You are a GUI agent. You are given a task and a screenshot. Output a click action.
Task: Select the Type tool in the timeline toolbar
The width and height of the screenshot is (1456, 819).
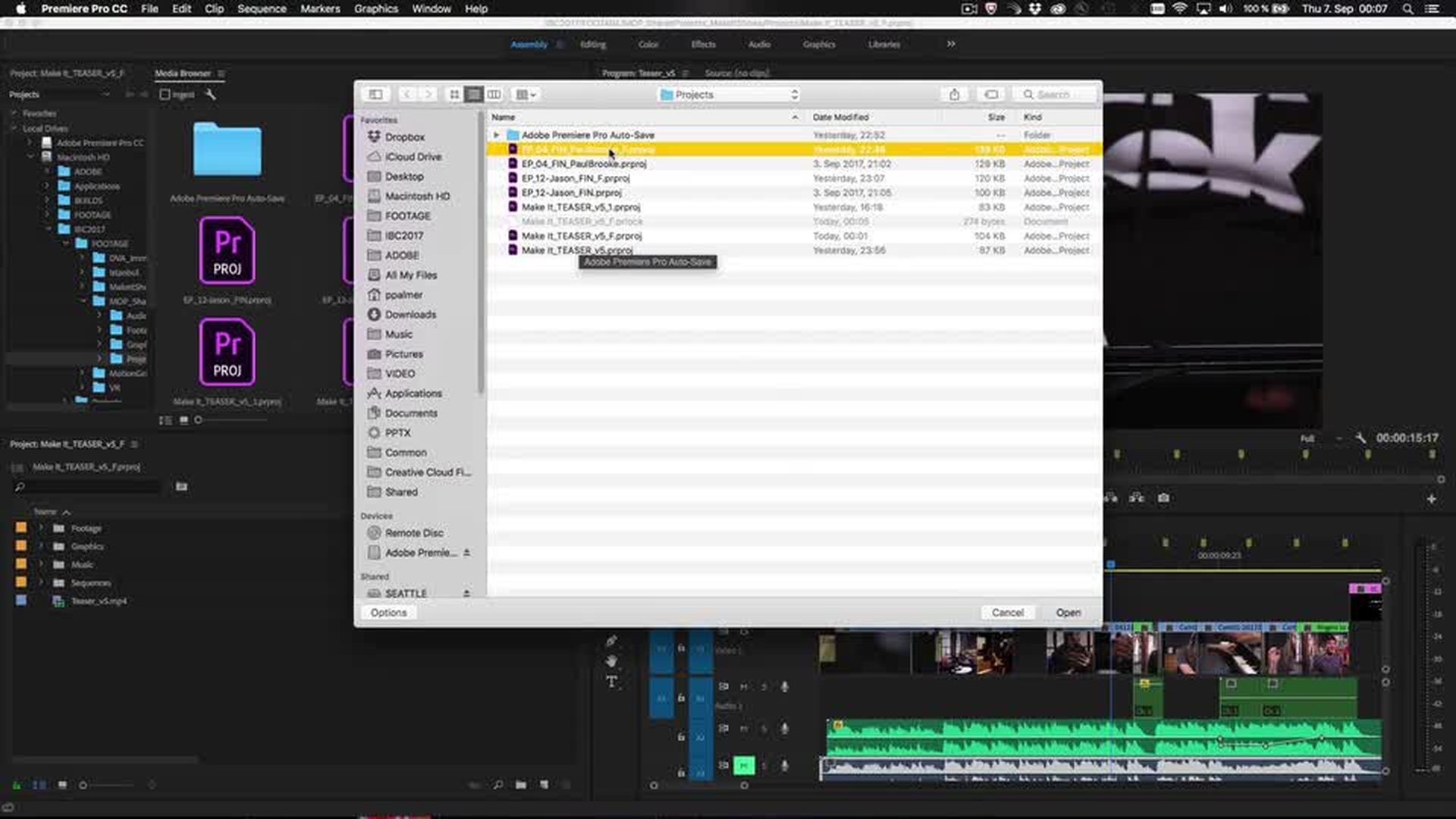tap(611, 682)
